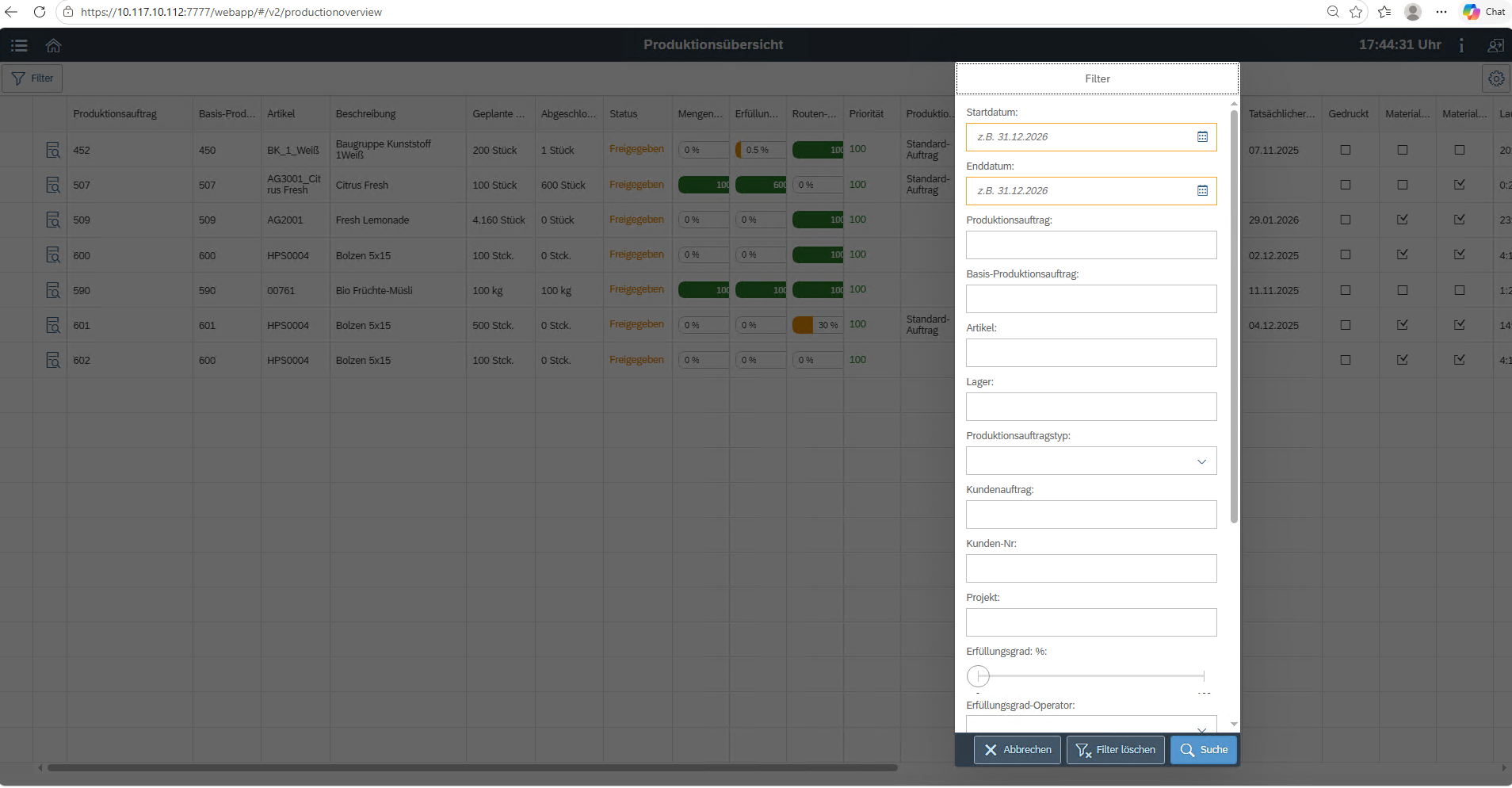Open browser zoom magnifier icon
This screenshot has height=788, width=1512.
pyautogui.click(x=1333, y=12)
